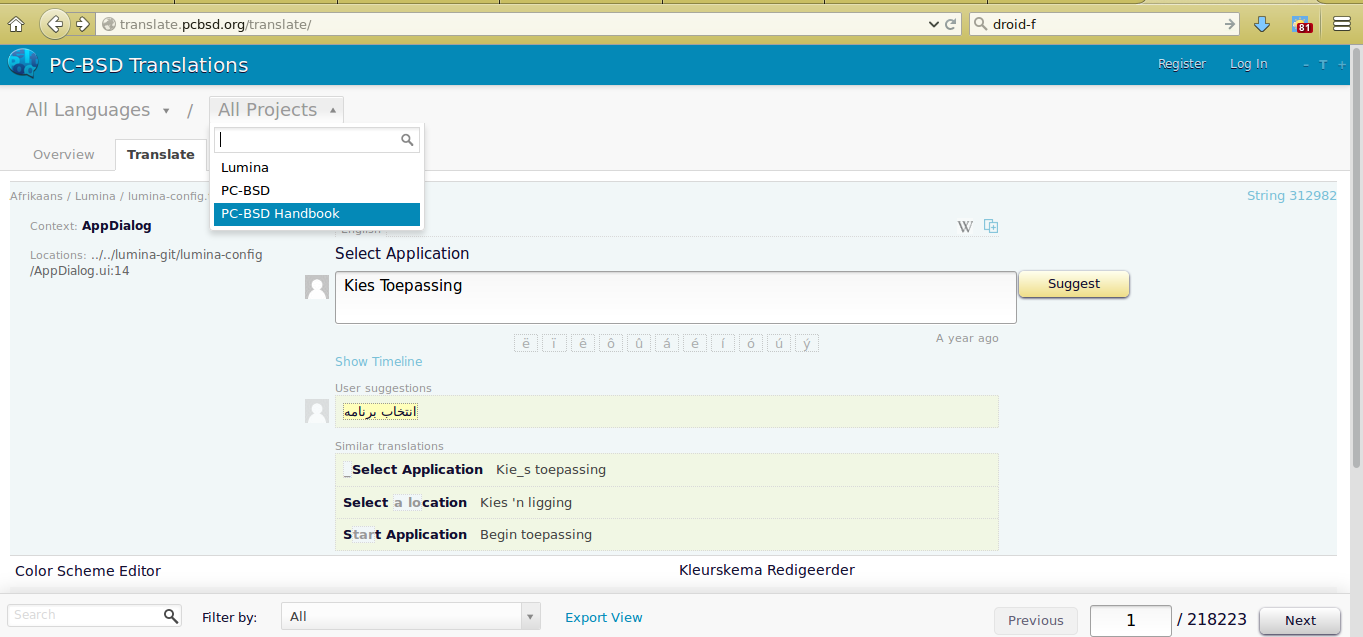This screenshot has width=1363, height=637.
Task: Increase page text size with the plus control
Action: click(x=1342, y=64)
